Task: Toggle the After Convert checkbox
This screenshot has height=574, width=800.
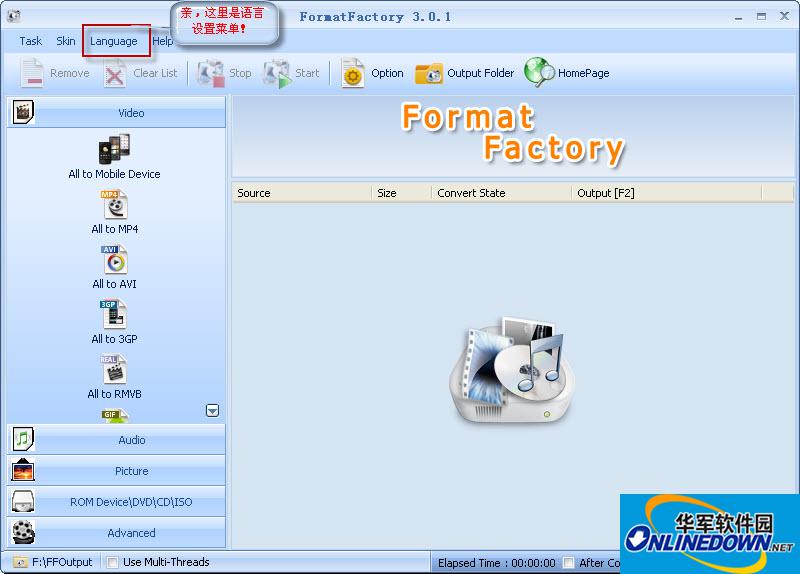Action: point(568,563)
